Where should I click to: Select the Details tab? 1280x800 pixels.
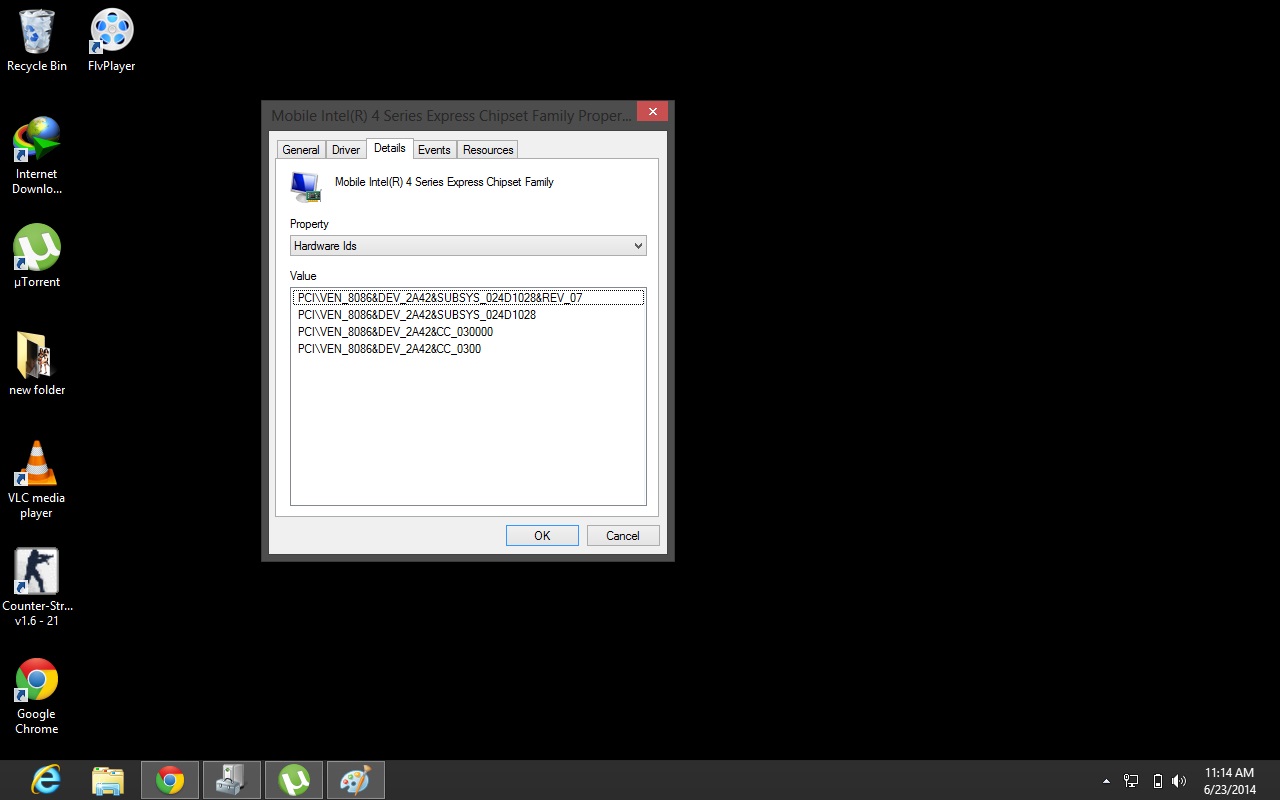[390, 148]
